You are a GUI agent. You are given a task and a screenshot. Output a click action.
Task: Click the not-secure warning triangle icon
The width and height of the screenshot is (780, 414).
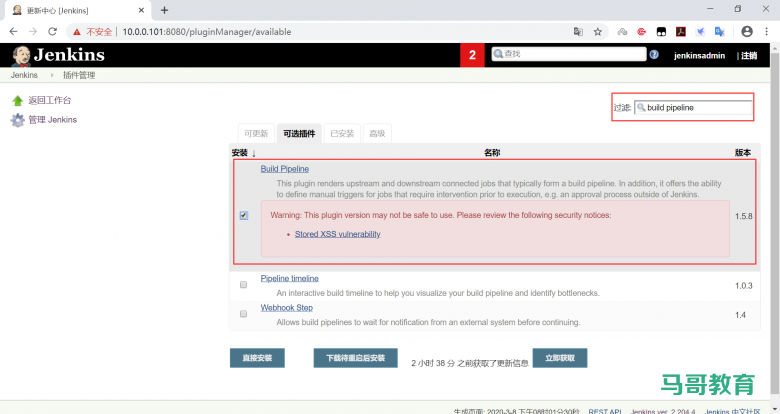77,32
